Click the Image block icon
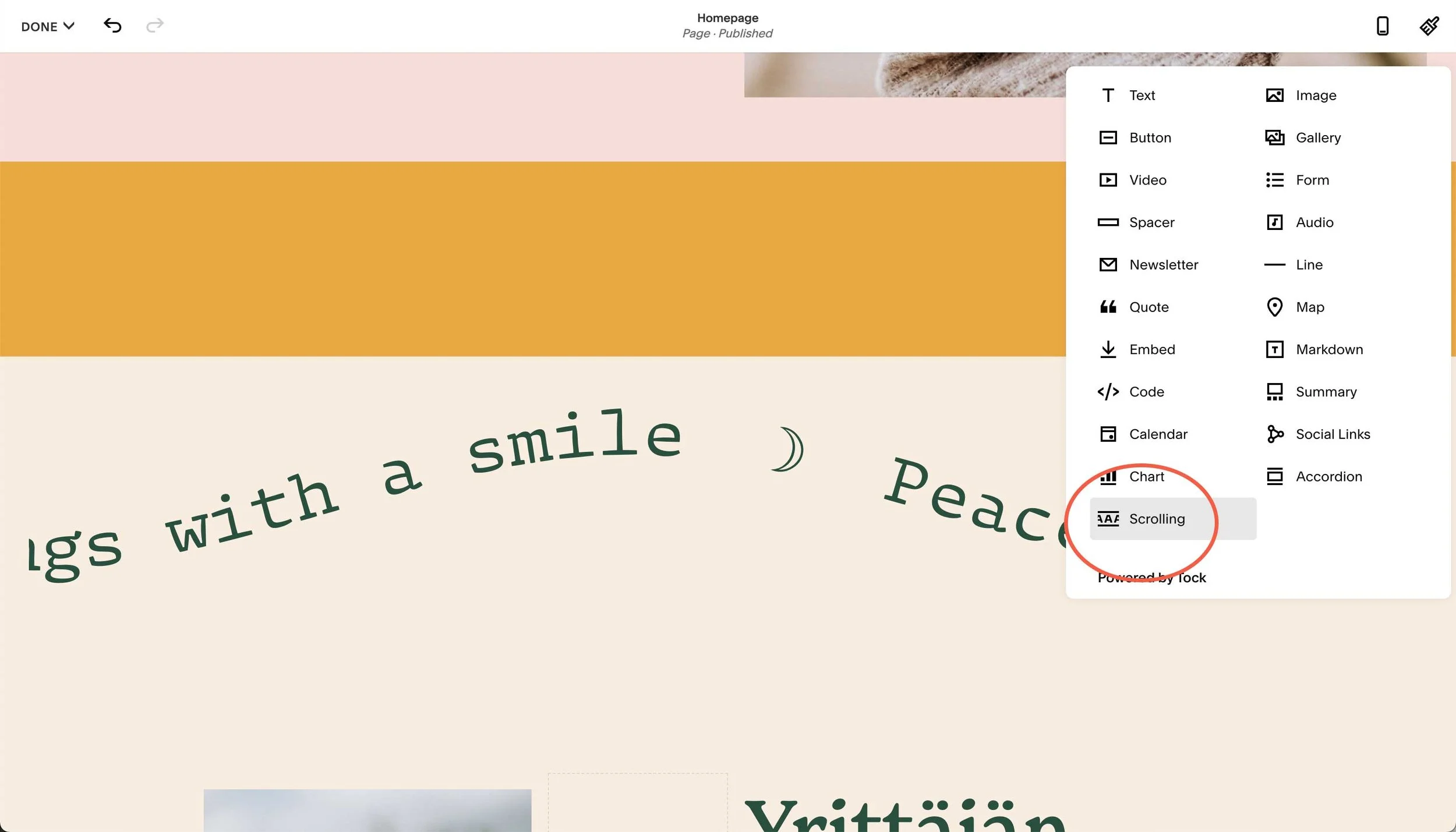The image size is (1456, 832). tap(1274, 95)
